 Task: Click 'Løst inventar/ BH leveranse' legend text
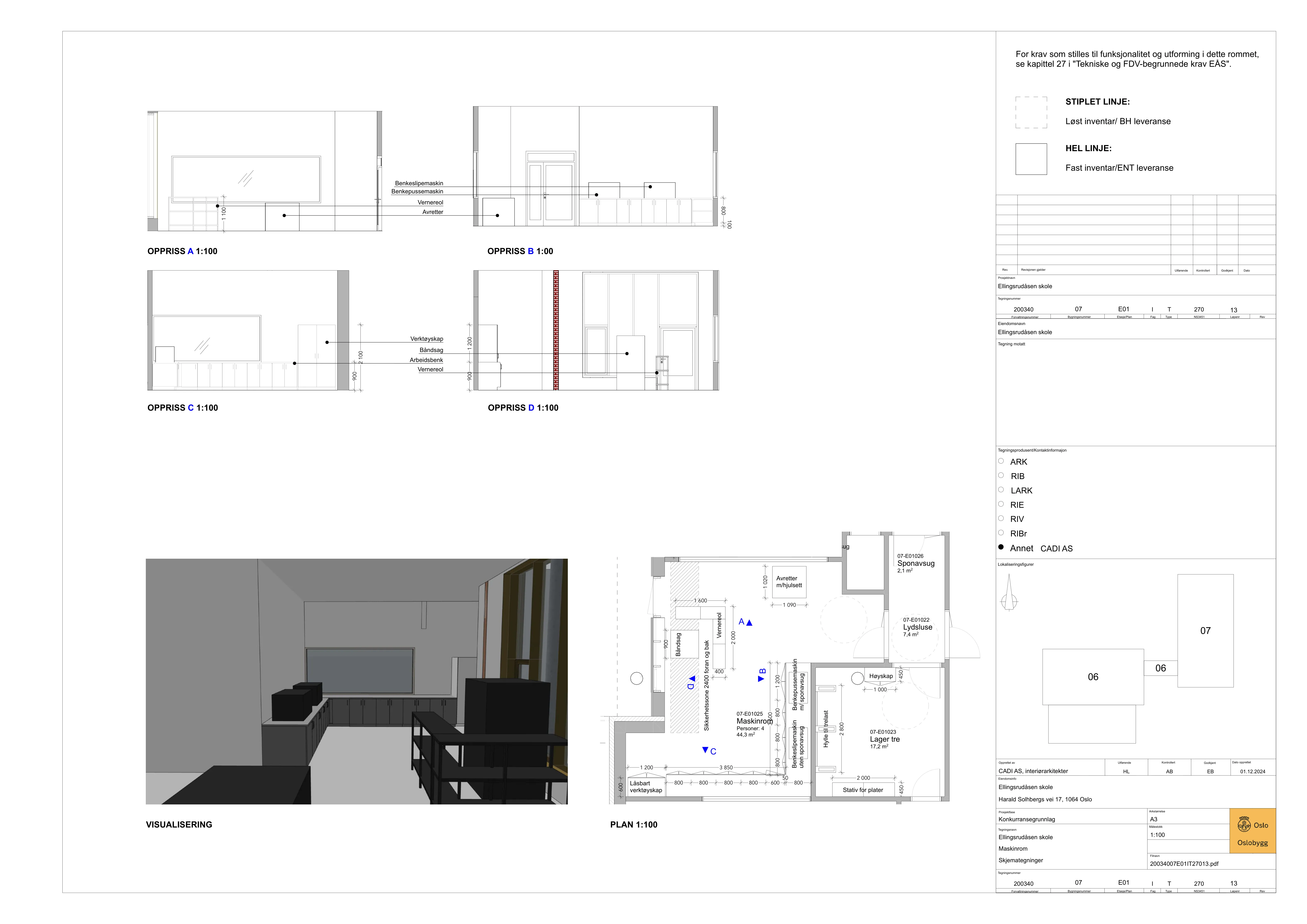click(1118, 121)
